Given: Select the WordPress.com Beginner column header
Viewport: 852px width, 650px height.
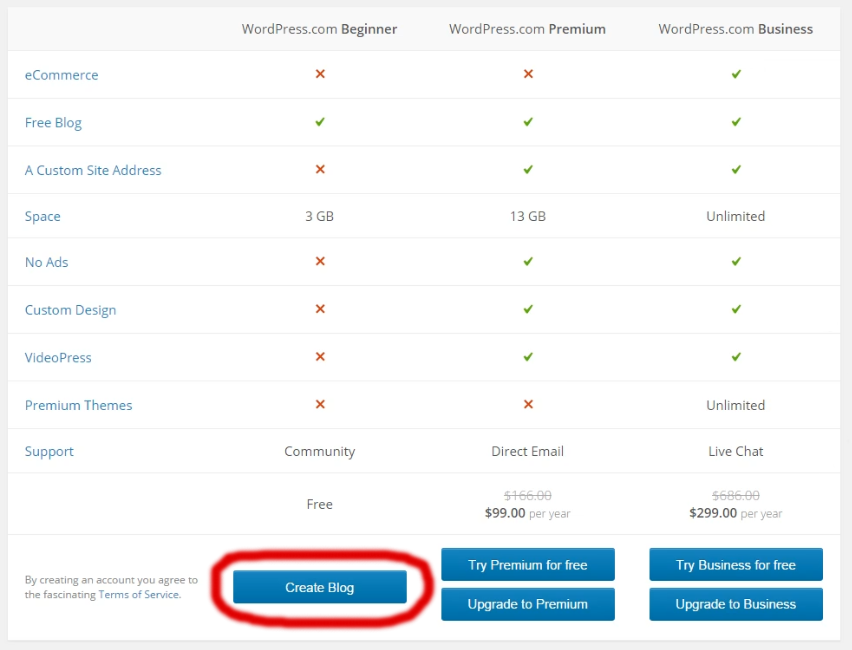Looking at the screenshot, I should click(320, 29).
